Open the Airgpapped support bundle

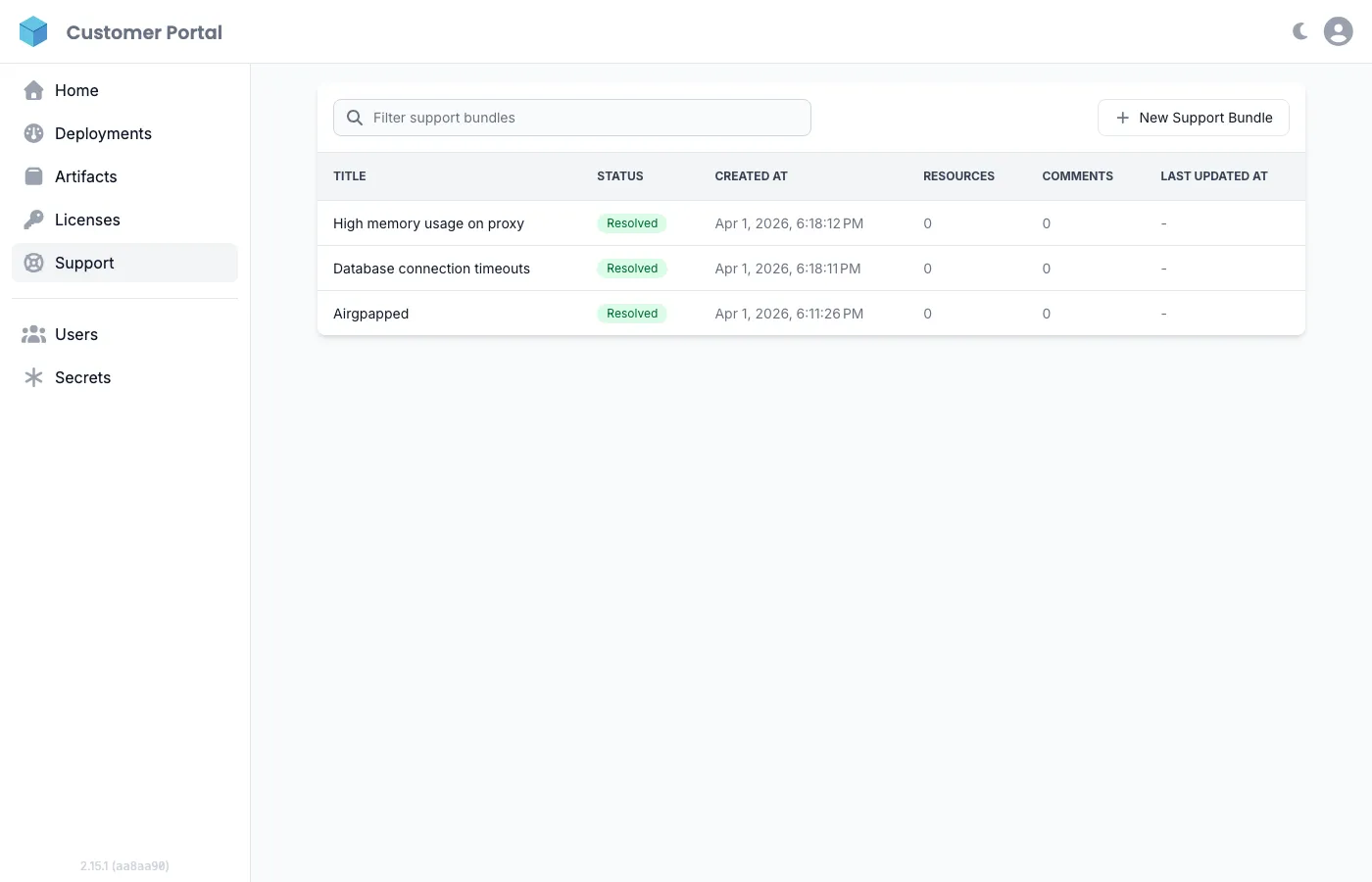click(370, 313)
